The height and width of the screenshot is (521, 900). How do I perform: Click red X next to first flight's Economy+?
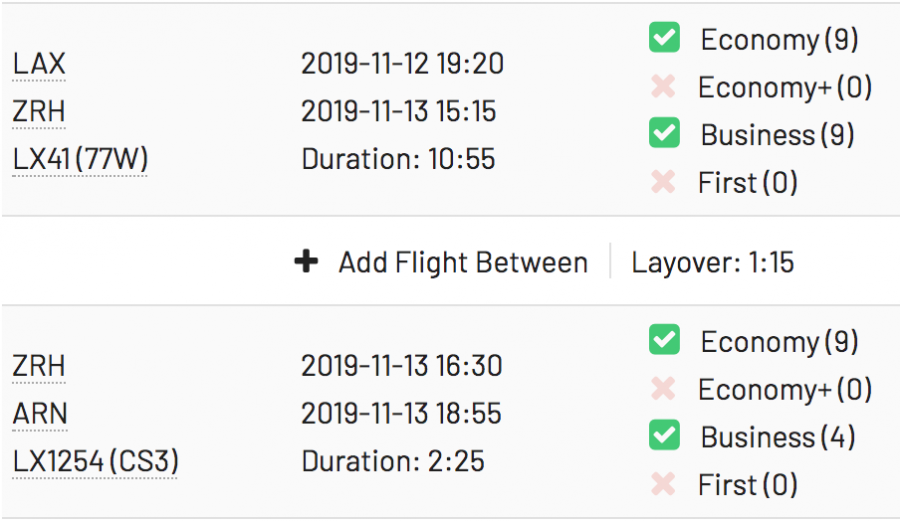pyautogui.click(x=663, y=87)
